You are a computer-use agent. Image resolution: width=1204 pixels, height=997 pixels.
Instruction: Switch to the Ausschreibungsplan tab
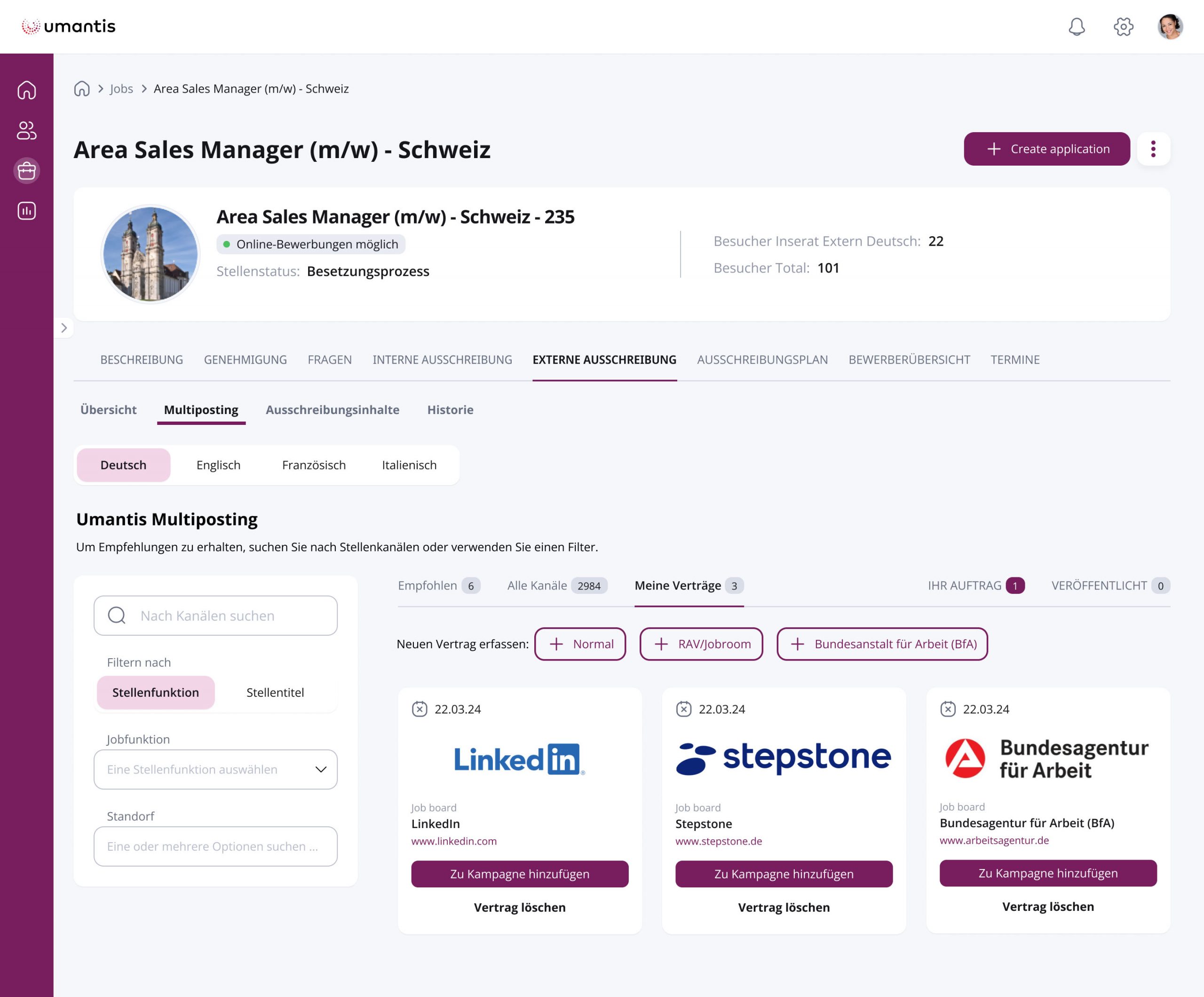click(x=762, y=359)
